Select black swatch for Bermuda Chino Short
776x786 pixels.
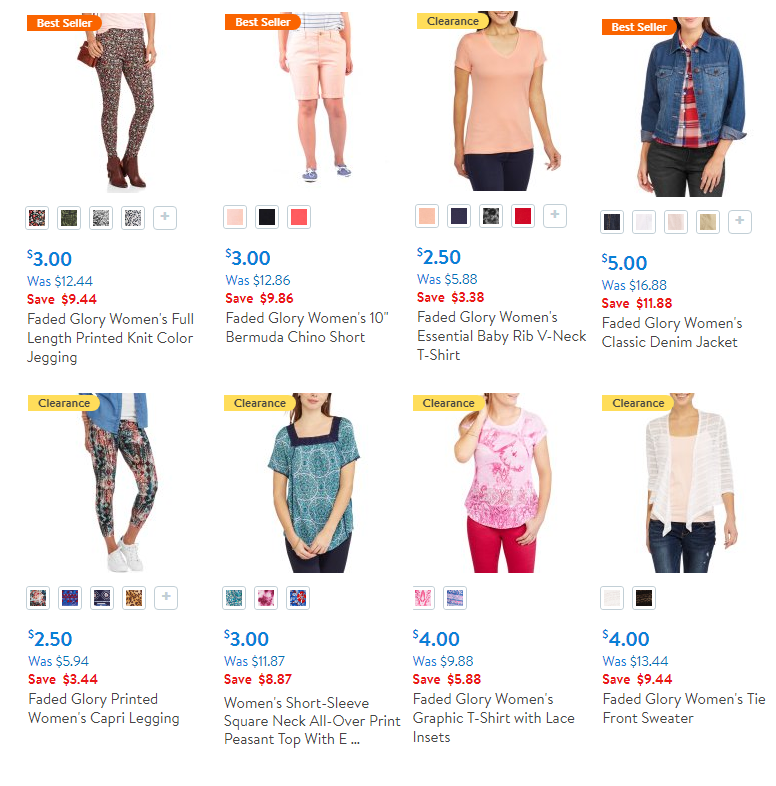pos(267,217)
